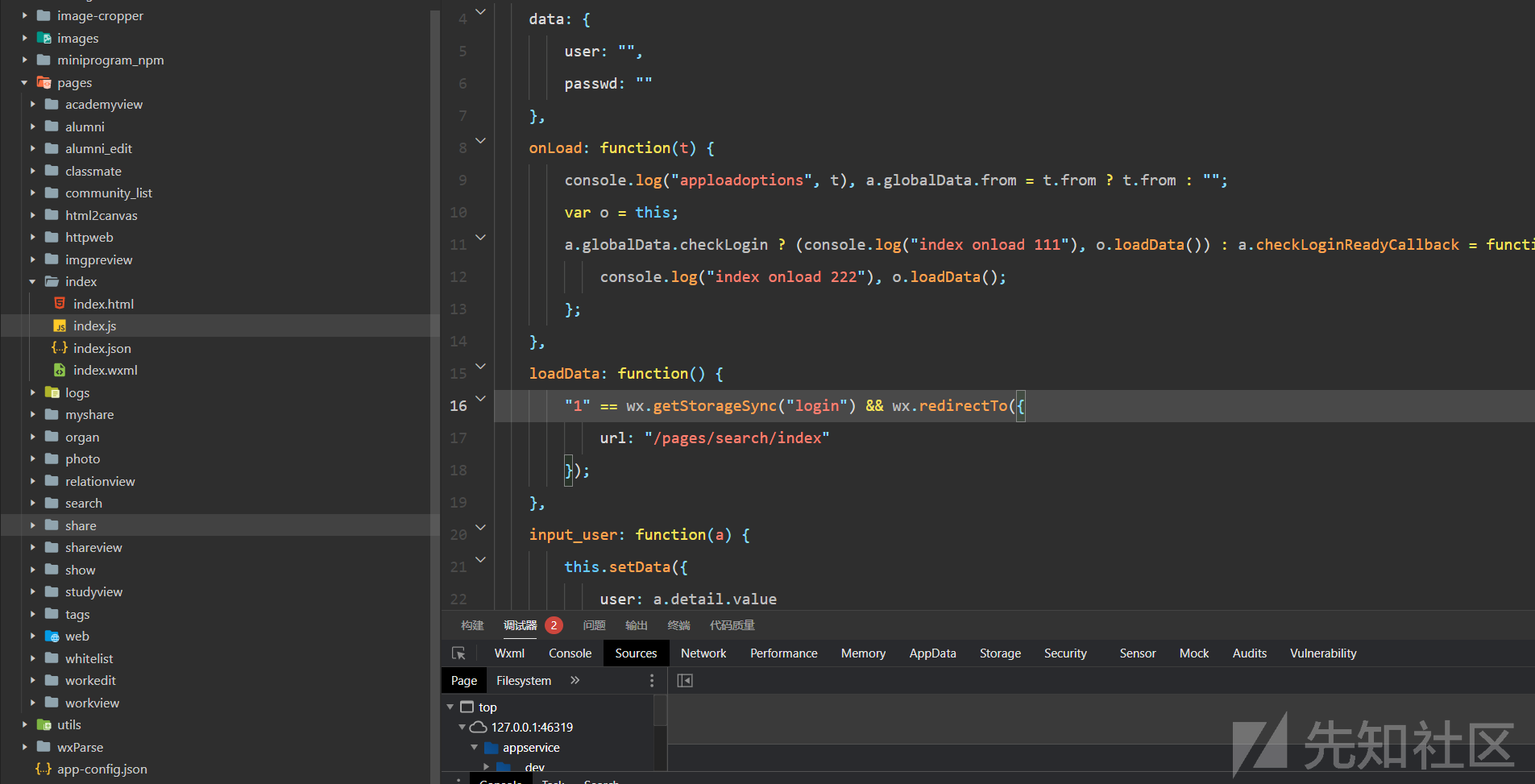This screenshot has height=784, width=1535.
Task: Select app-config.json in the file tree
Action: tap(102, 769)
